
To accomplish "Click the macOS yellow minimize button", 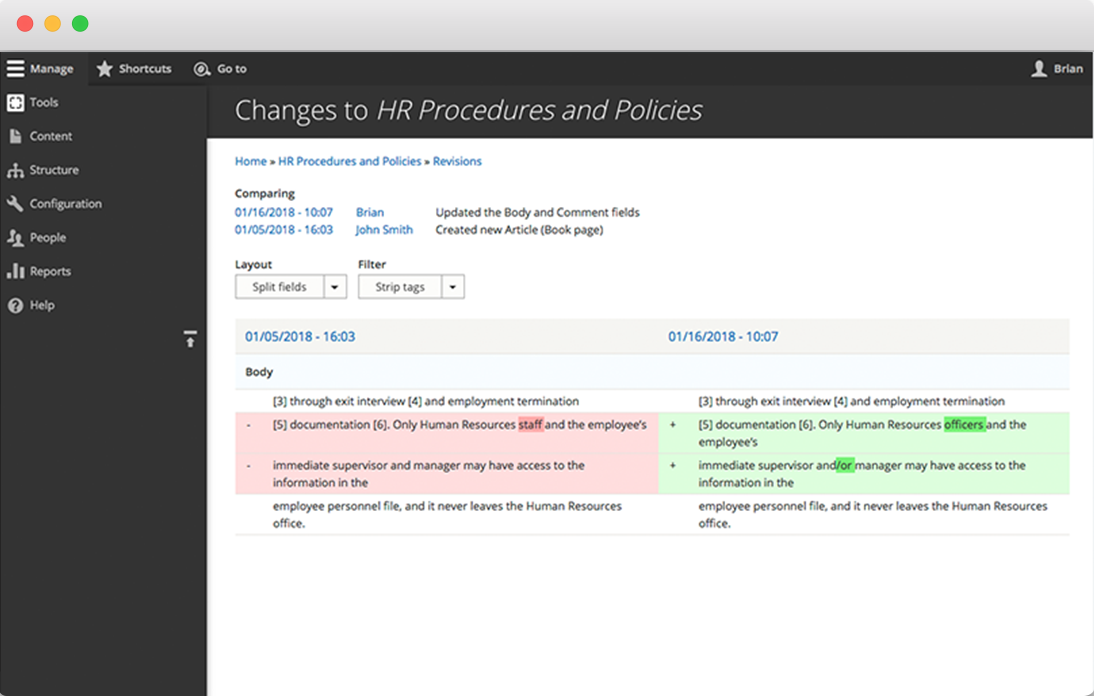I will click(x=52, y=24).
